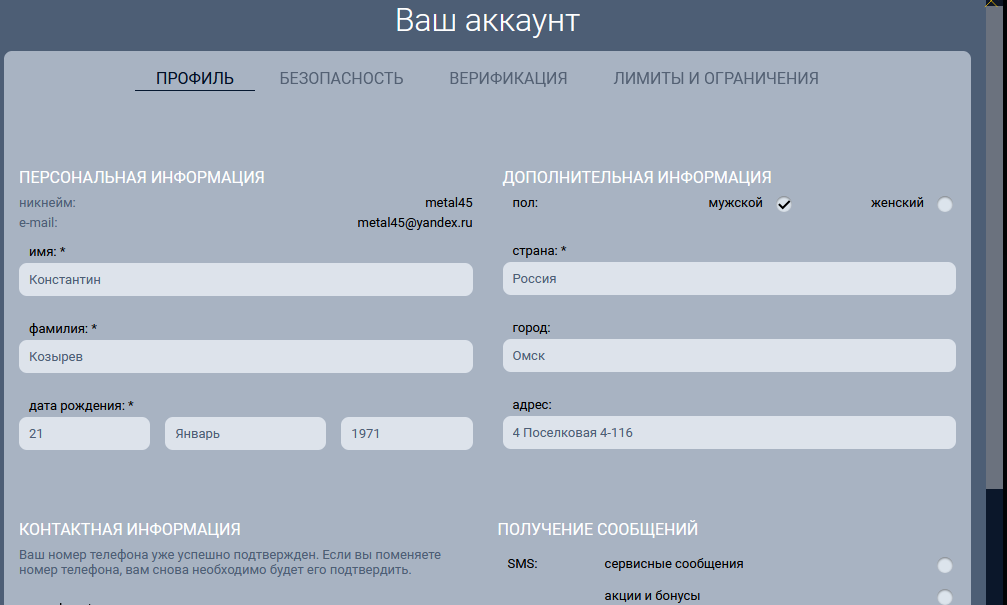This screenshot has width=1007, height=605.
Task: Click the фамилия field containing Козырев
Action: coord(245,357)
